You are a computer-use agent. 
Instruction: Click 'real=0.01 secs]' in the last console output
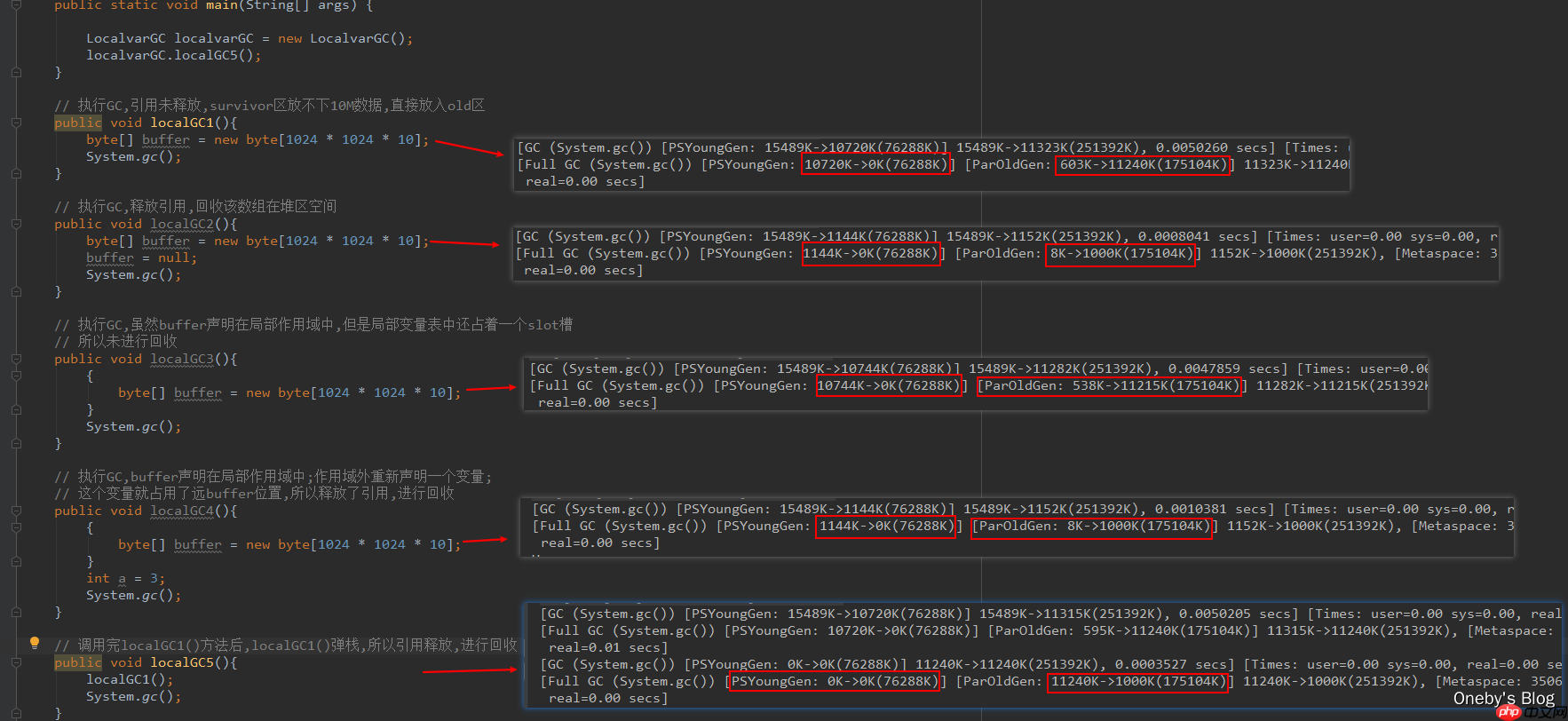tap(608, 647)
